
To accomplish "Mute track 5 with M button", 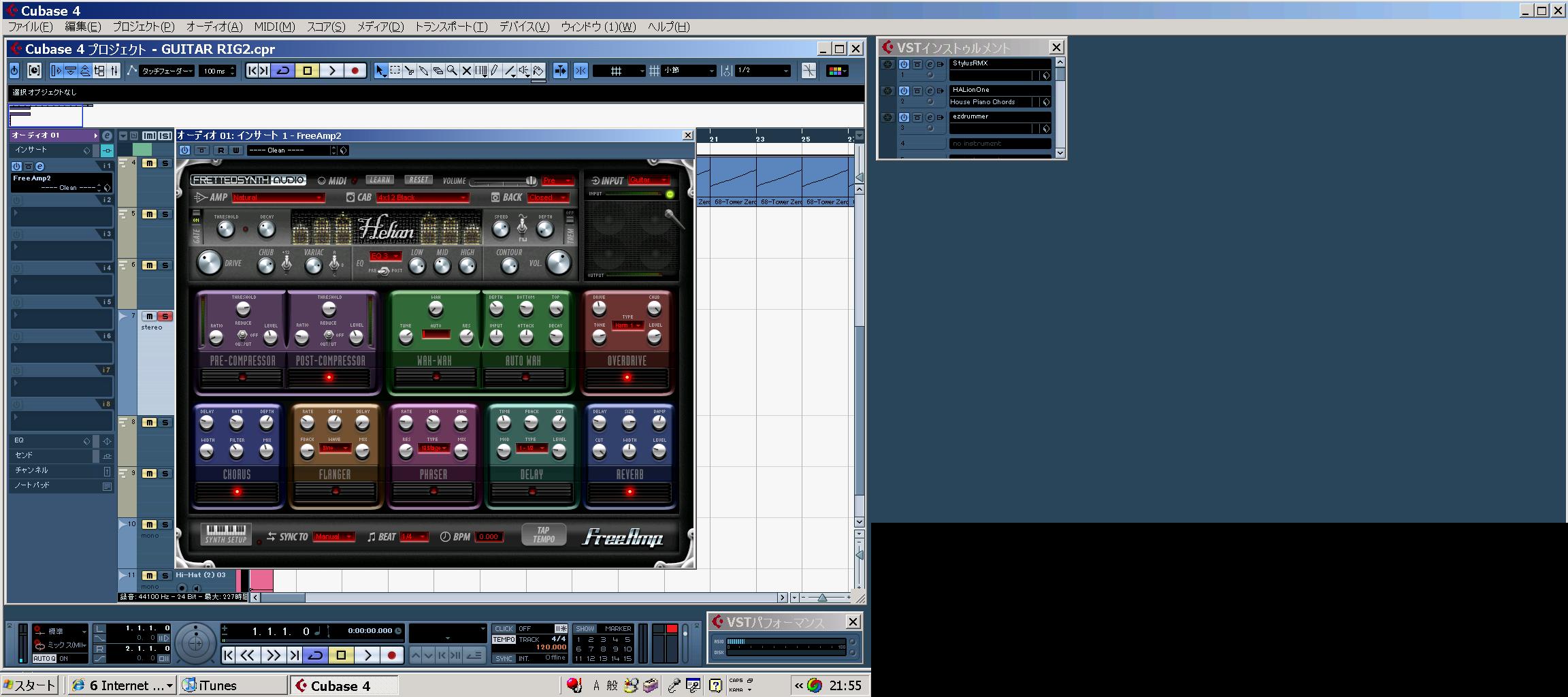I will [149, 214].
